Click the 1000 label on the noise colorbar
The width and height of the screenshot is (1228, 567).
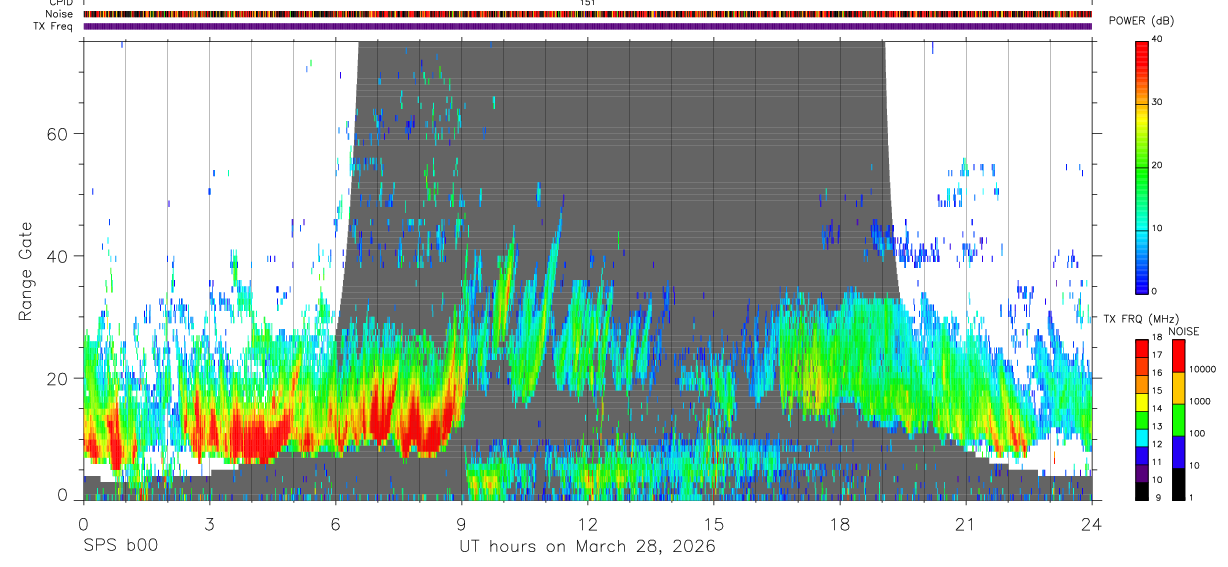pyautogui.click(x=1200, y=401)
